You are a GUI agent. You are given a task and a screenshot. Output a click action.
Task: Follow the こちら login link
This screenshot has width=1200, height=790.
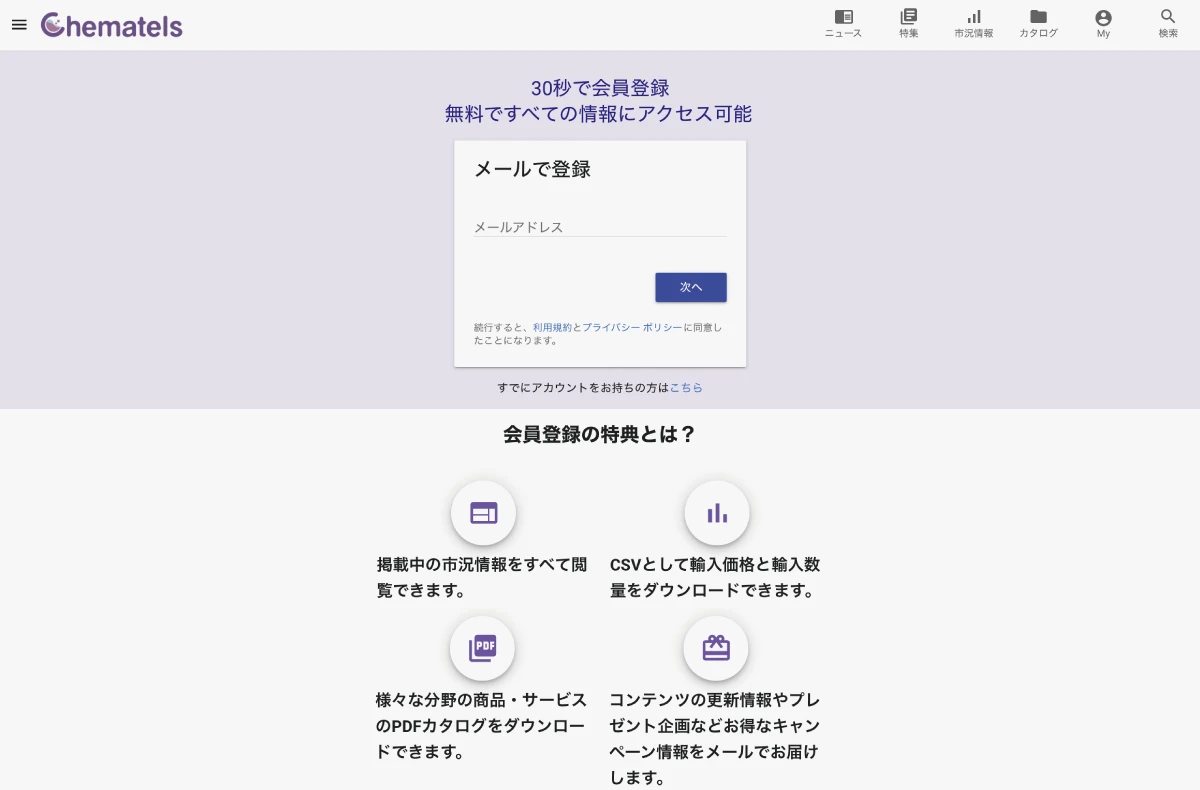686,387
